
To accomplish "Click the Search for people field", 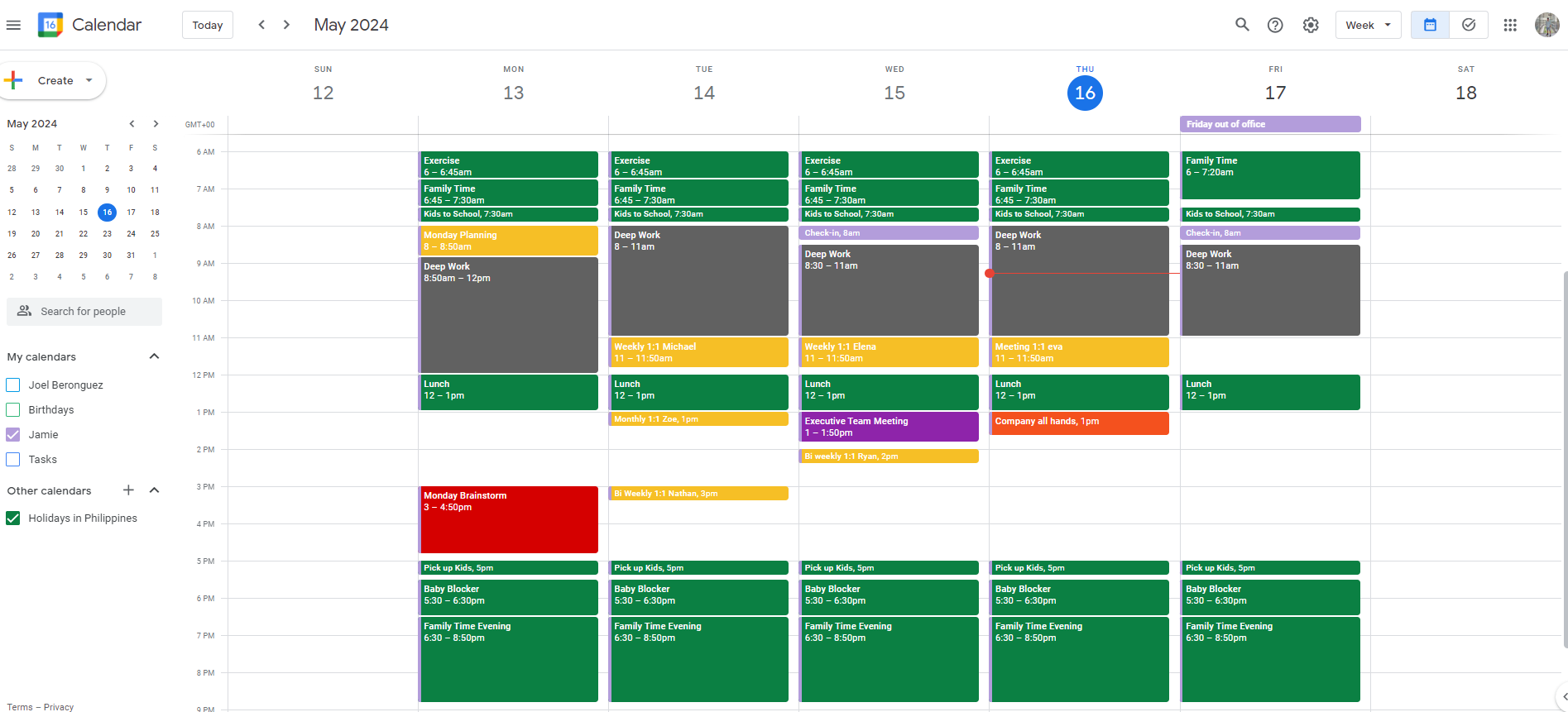I will [84, 312].
